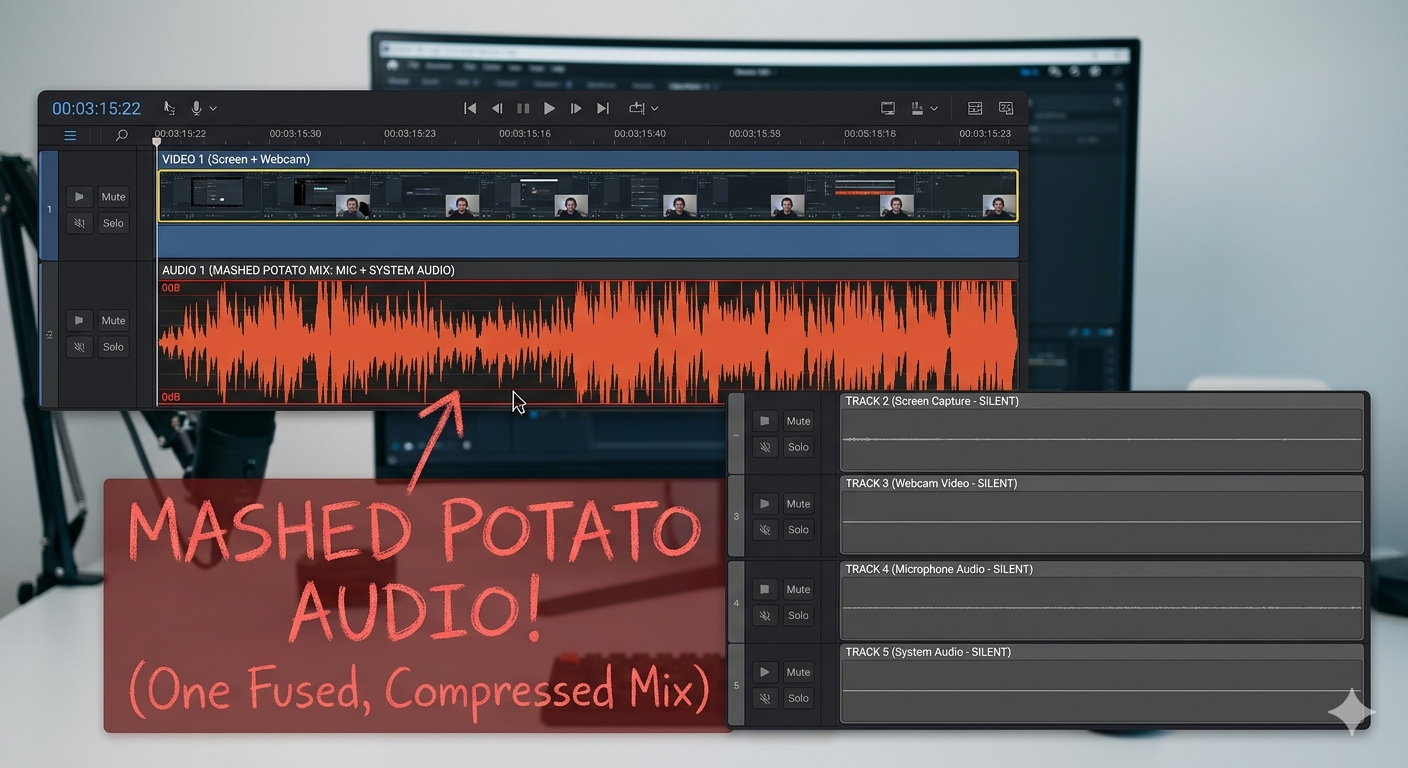Open the dropdown arrow beside the render icon

pyautogui.click(x=936, y=108)
